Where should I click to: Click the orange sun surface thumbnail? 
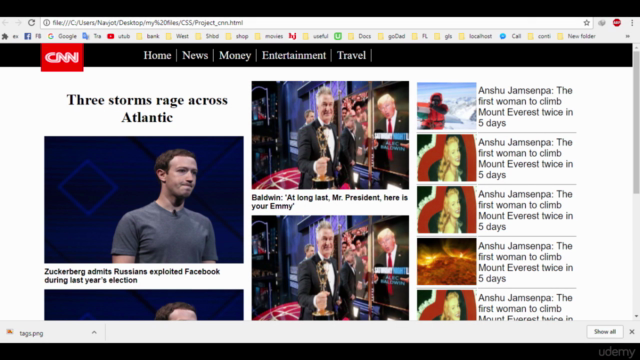[447, 262]
